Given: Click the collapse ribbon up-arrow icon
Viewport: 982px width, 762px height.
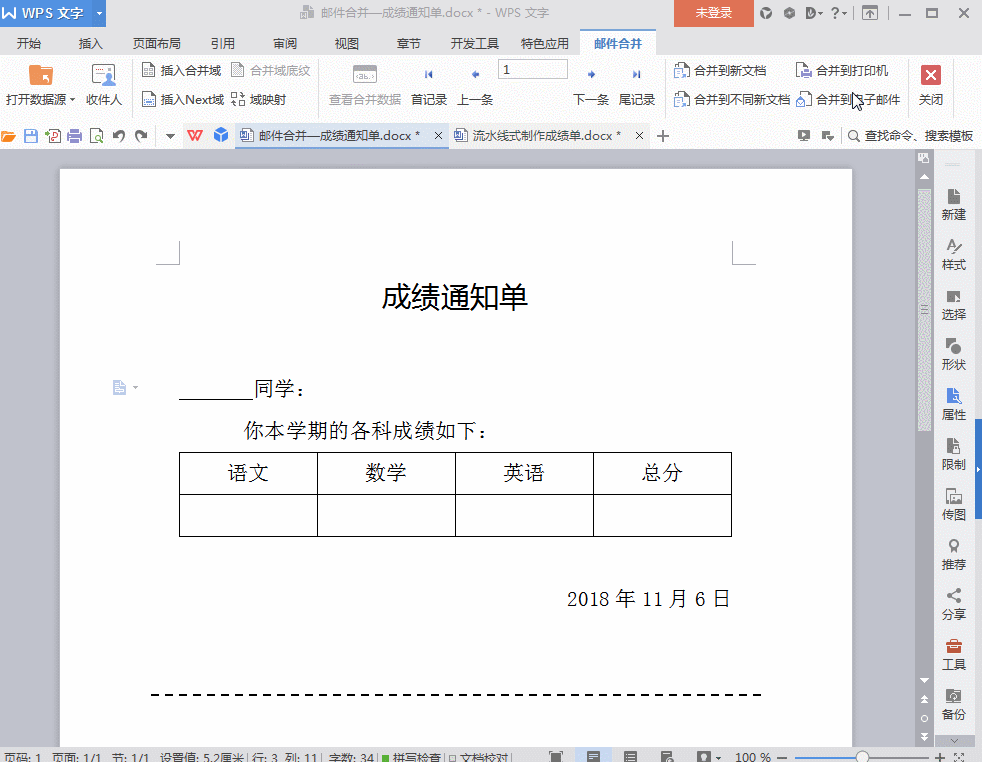Looking at the screenshot, I should (870, 13).
